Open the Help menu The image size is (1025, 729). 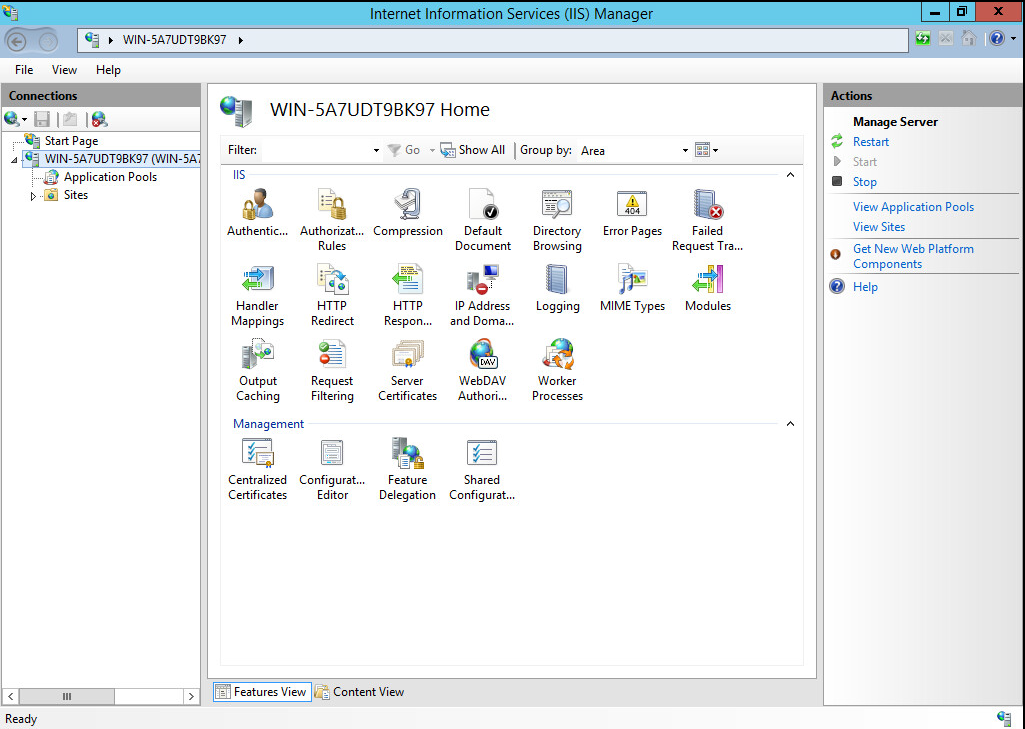(x=109, y=70)
